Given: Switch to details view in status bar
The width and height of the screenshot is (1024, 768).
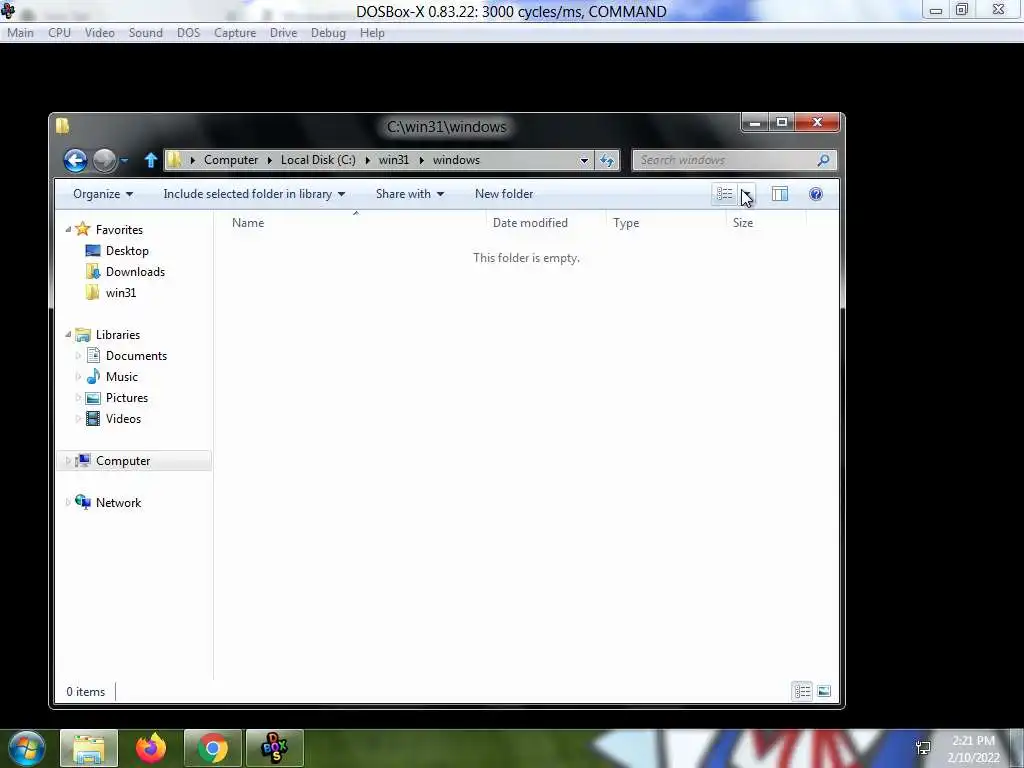Looking at the screenshot, I should click(x=803, y=691).
